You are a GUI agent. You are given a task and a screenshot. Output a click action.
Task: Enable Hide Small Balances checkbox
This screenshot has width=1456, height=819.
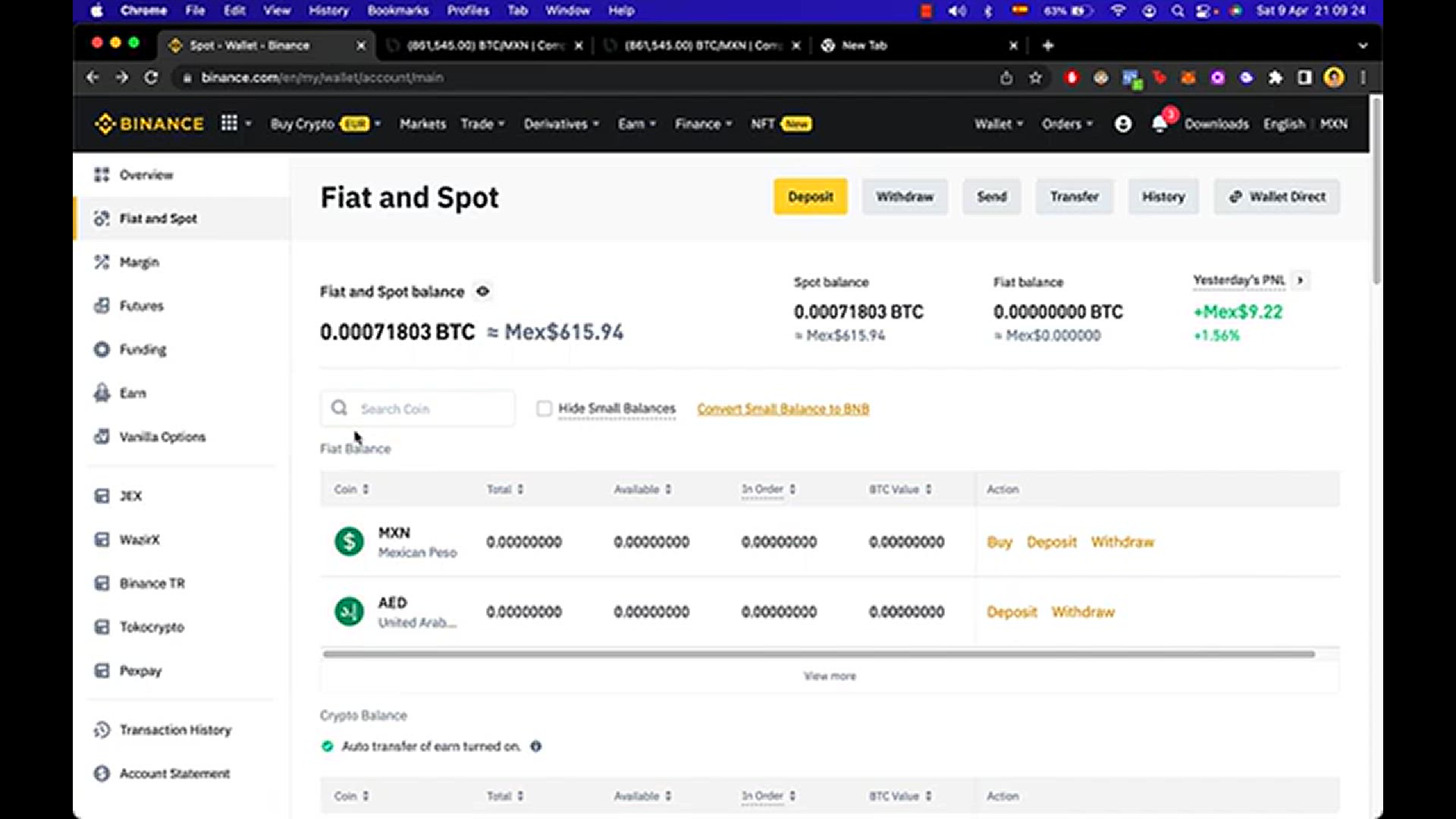pyautogui.click(x=544, y=409)
